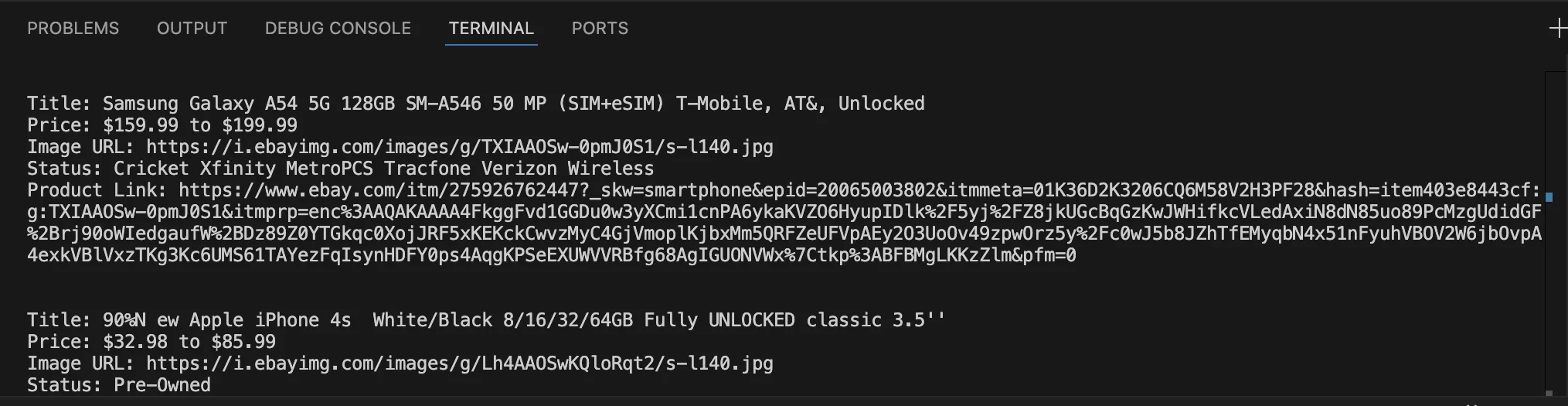
Task: Click the Pre-Owned status text
Action: (162, 385)
